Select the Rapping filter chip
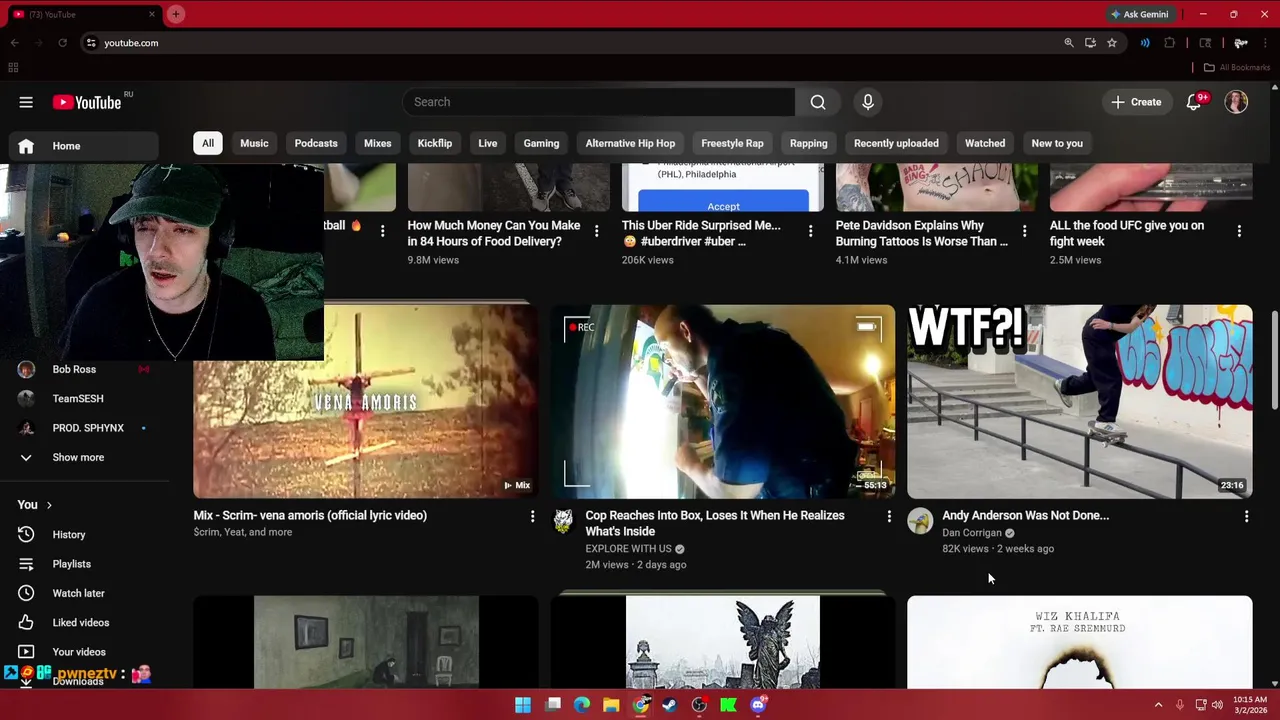 pyautogui.click(x=809, y=143)
